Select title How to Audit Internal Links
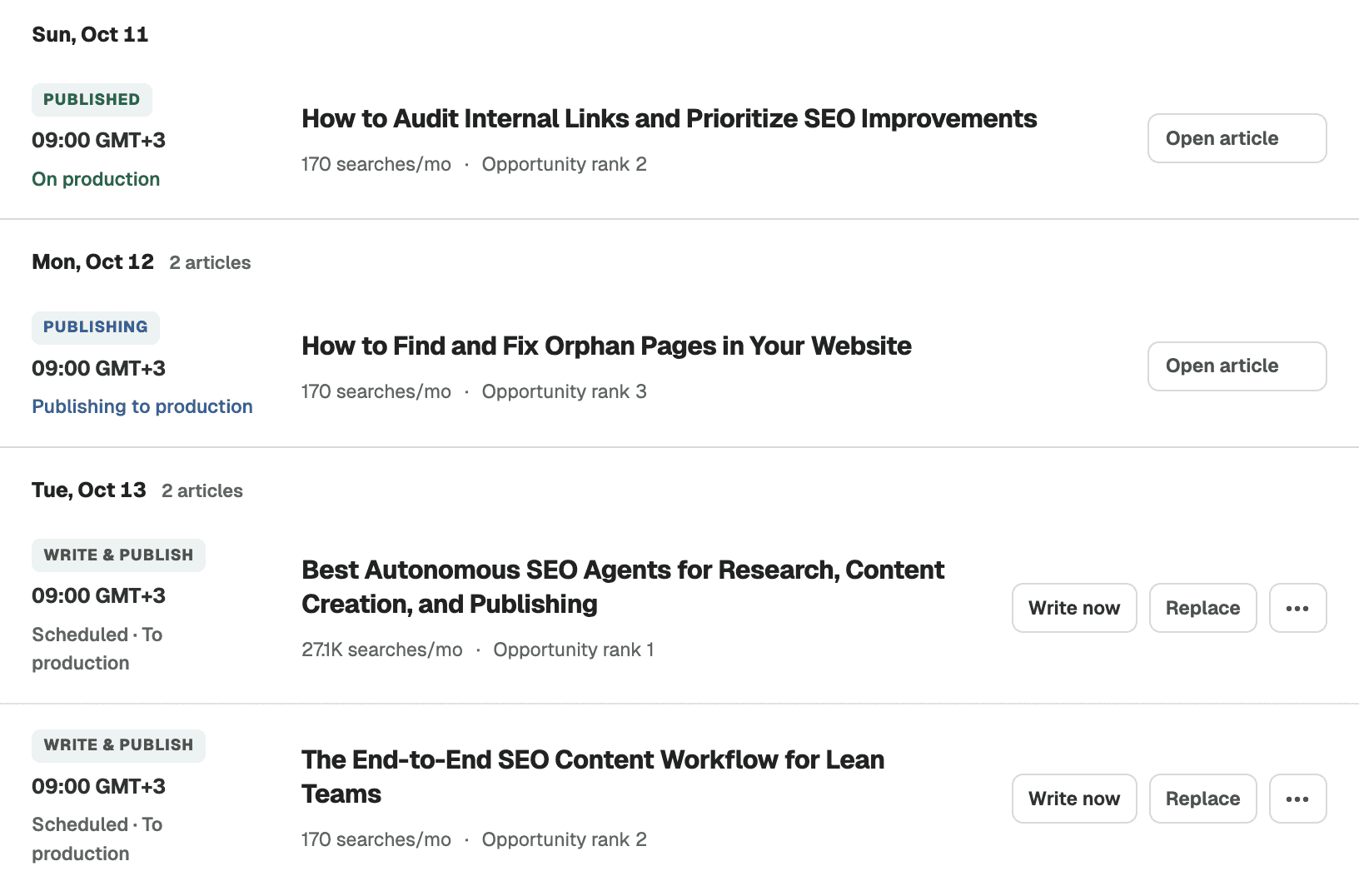Image resolution: width=1359 pixels, height=896 pixels. click(x=669, y=119)
